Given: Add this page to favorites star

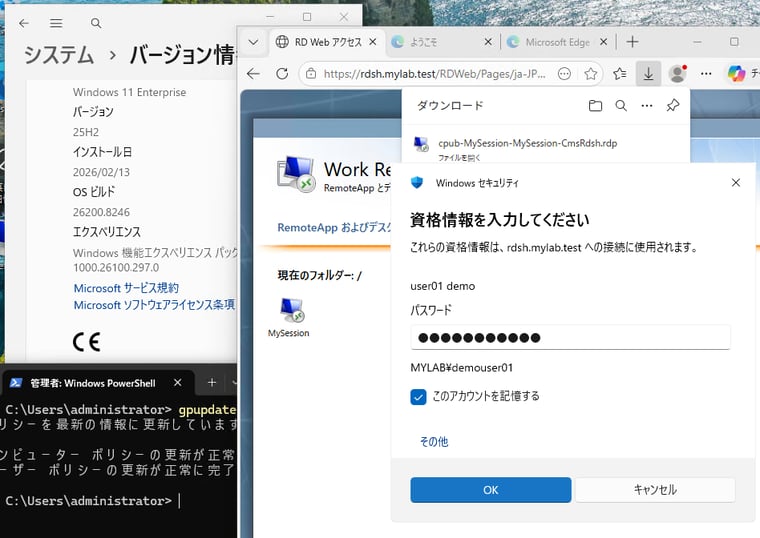Looking at the screenshot, I should [590, 74].
